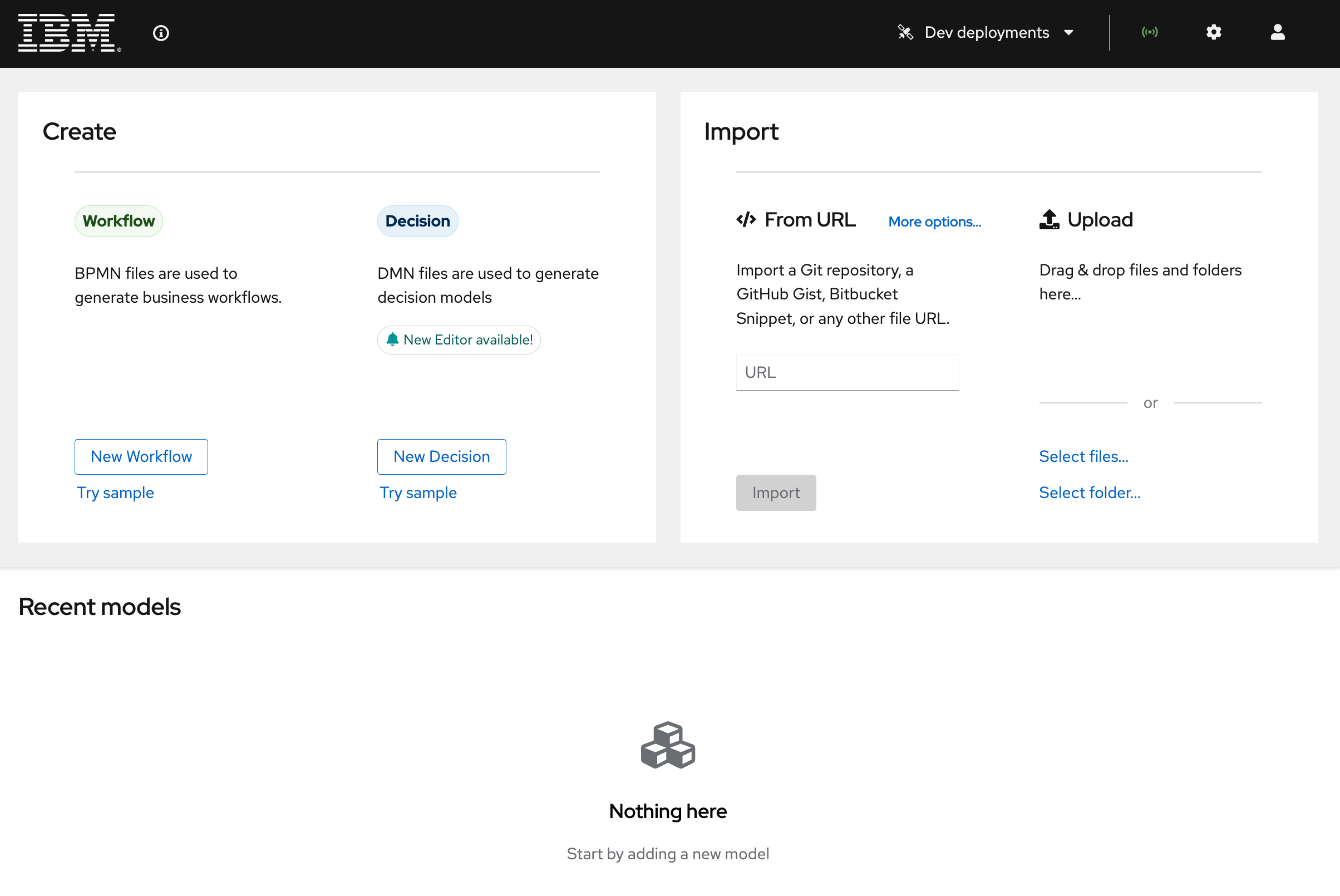Click Try sample under Workflow
This screenshot has width=1340, height=896.
(116, 491)
